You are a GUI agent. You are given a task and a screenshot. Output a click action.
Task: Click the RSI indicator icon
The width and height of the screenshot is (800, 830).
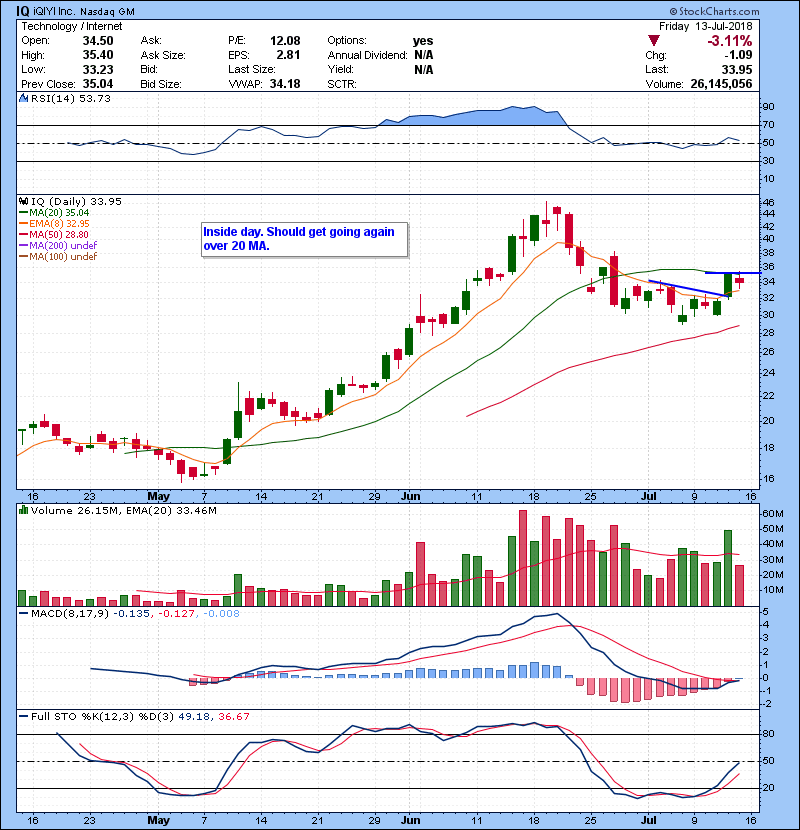[x=23, y=98]
